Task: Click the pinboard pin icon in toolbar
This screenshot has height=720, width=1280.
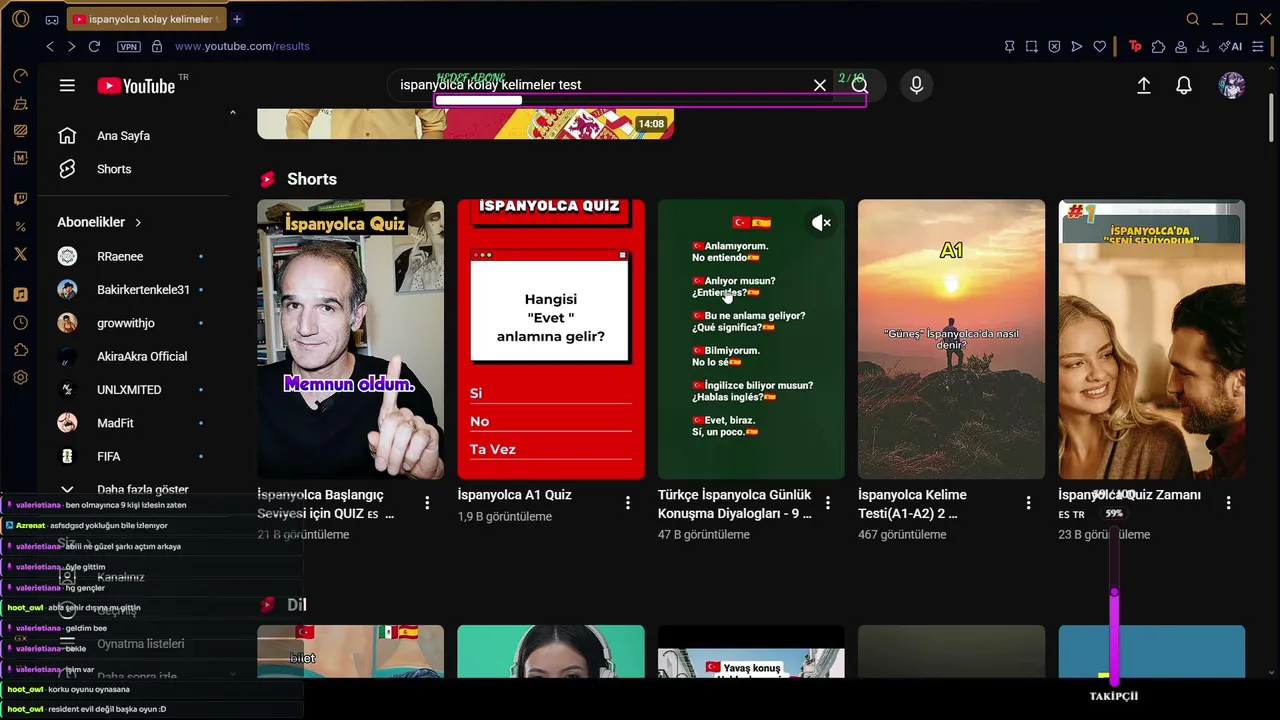Action: tap(1010, 46)
